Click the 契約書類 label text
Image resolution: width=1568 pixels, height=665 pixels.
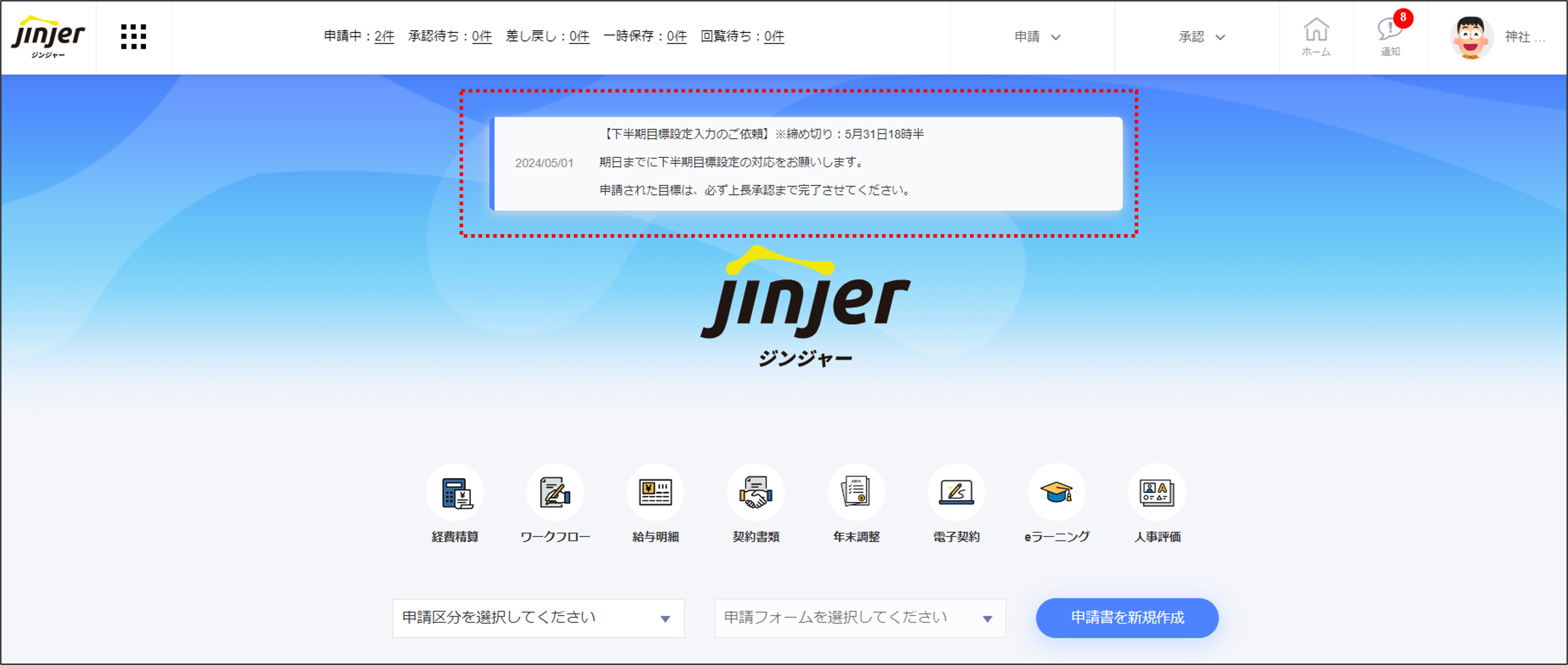[756, 537]
